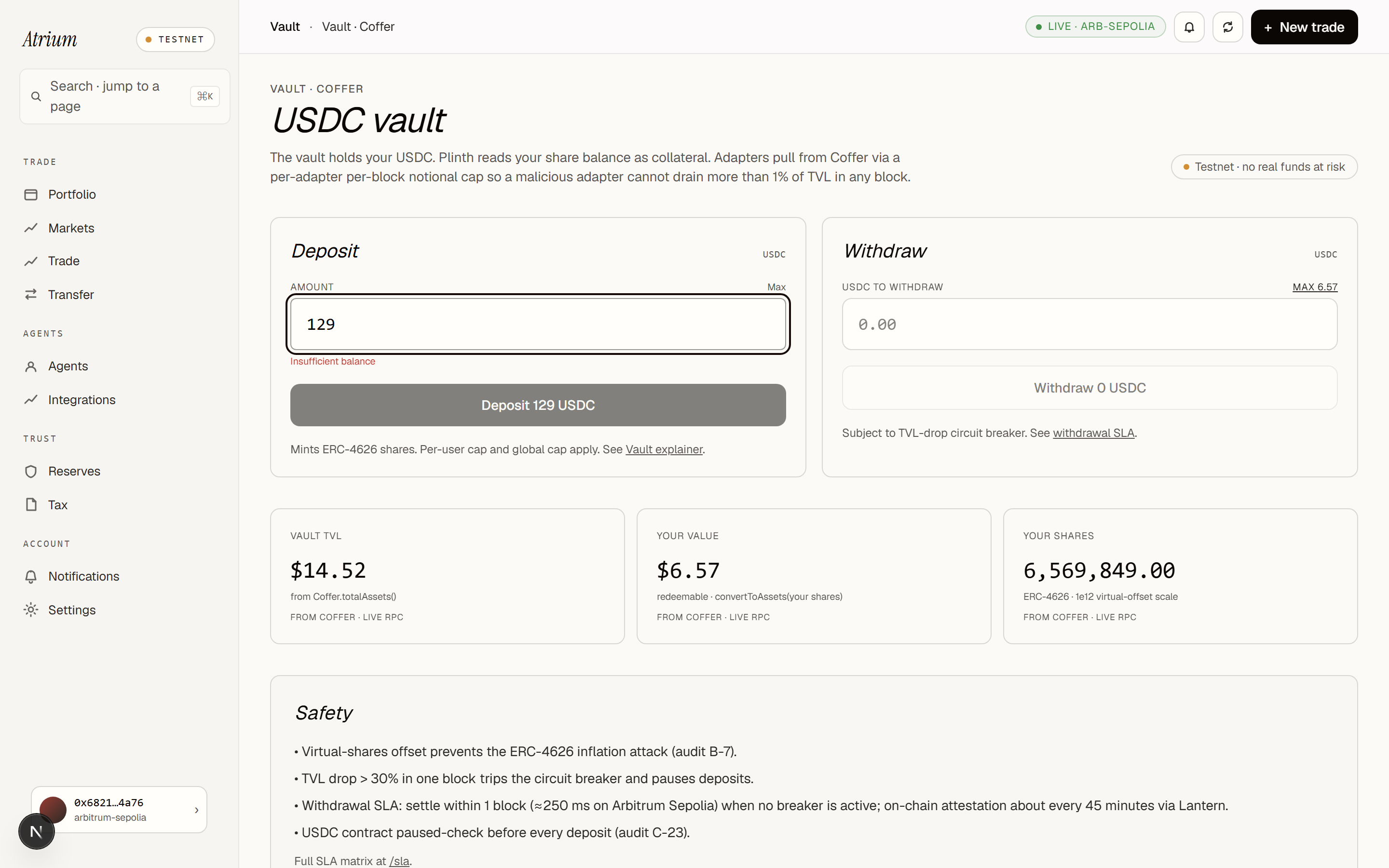Click the Deposit 129 USDC button
The image size is (1389, 868).
pos(538,405)
